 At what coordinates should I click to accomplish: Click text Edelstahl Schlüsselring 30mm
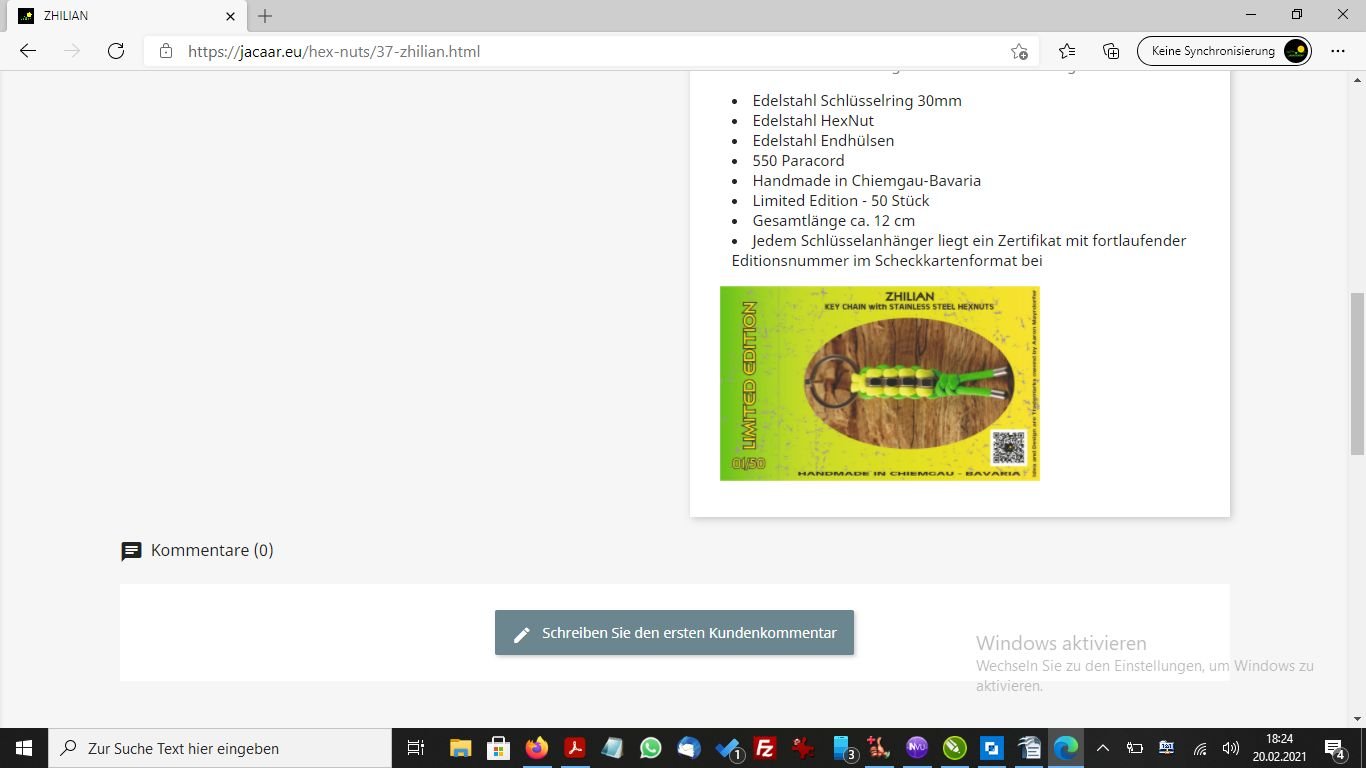pos(857,100)
